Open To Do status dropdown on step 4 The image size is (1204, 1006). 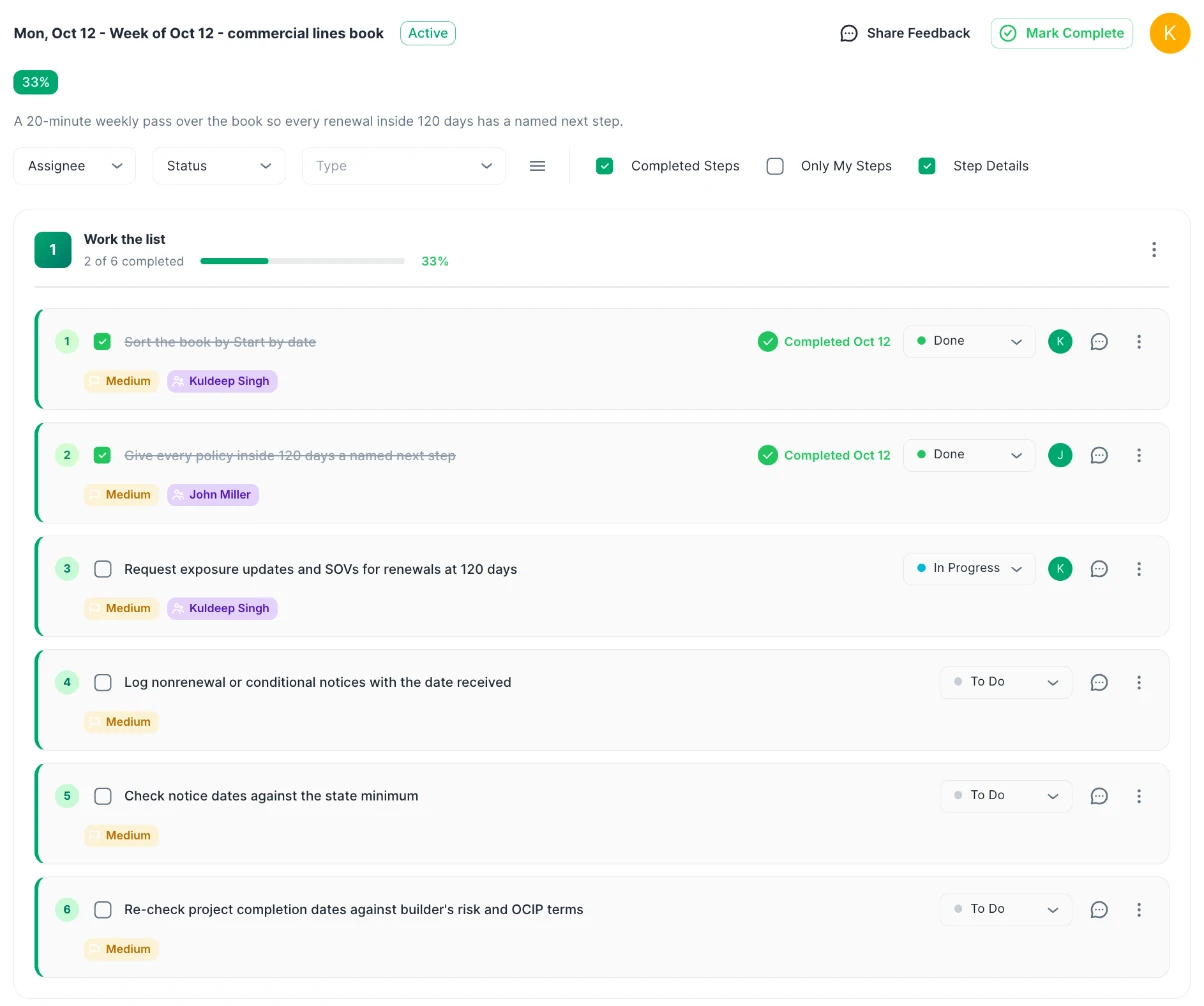(x=1006, y=682)
